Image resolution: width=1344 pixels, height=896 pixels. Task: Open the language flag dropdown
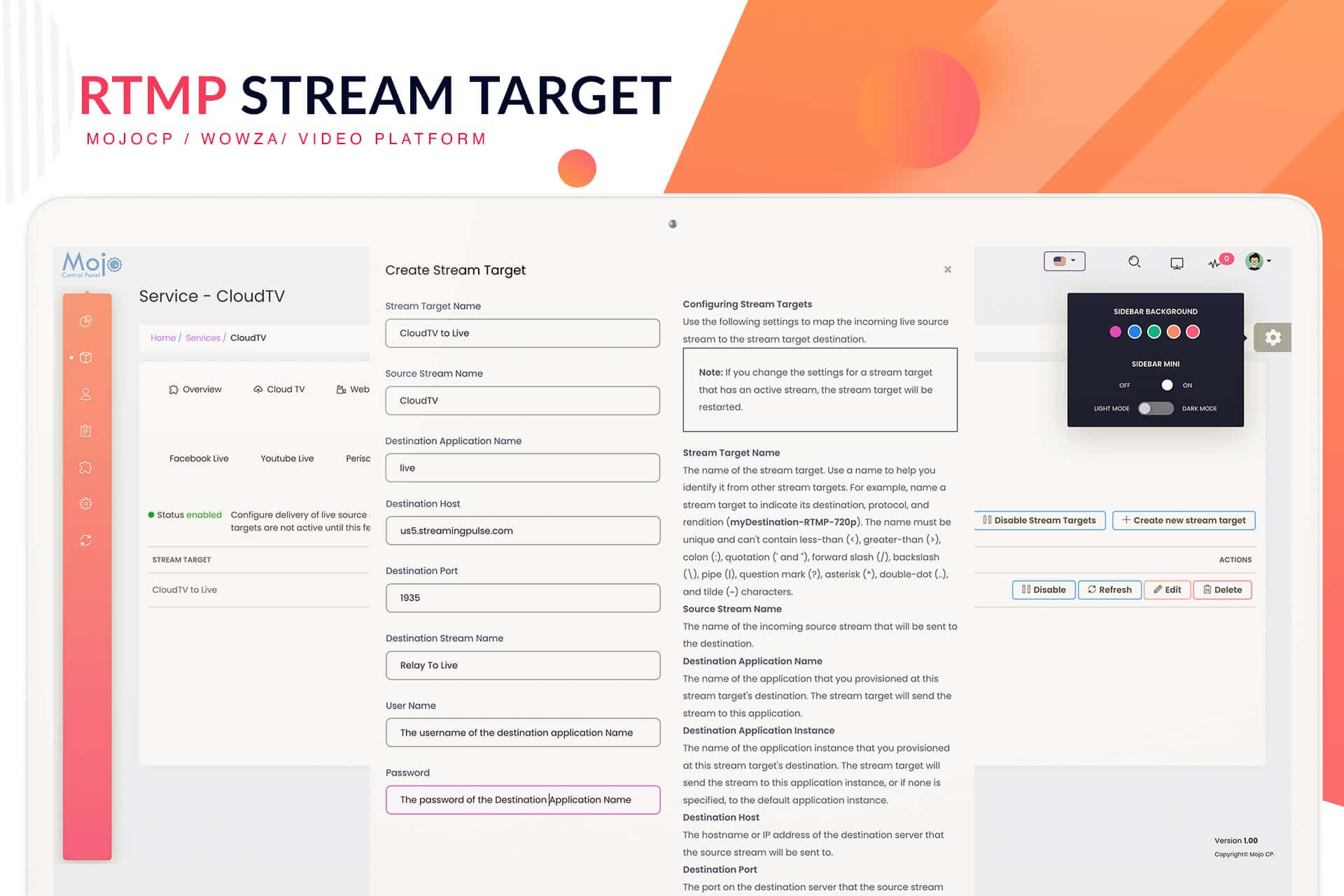tap(1064, 261)
